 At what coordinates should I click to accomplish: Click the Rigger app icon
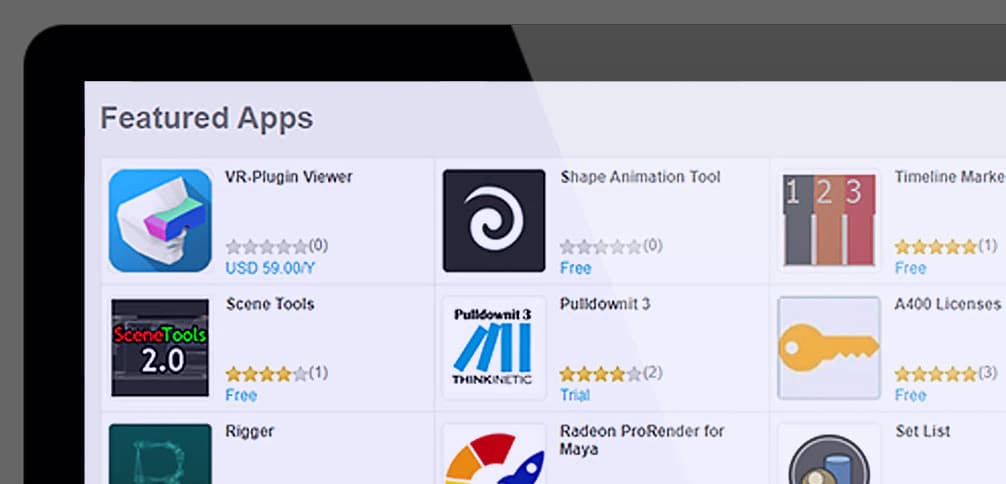[x=160, y=455]
